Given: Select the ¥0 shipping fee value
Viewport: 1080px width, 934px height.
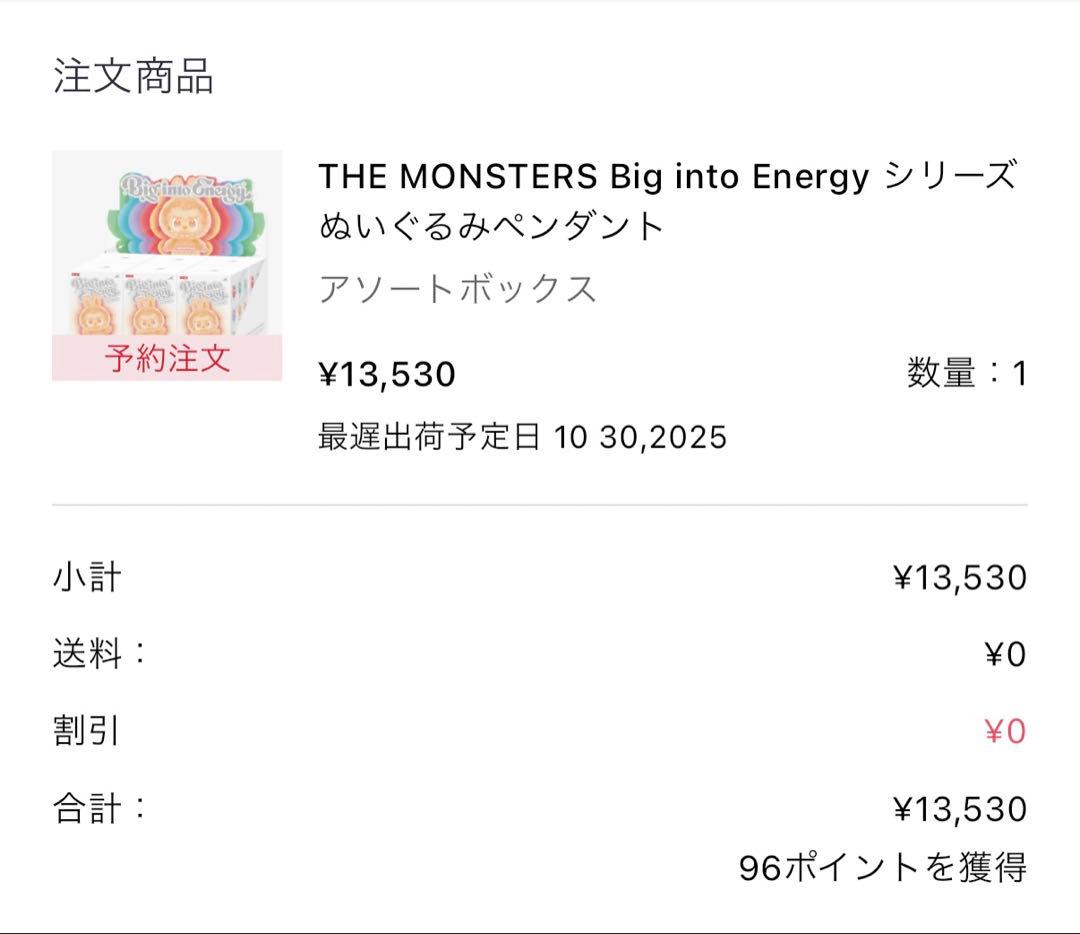Looking at the screenshot, I should coord(1004,655).
